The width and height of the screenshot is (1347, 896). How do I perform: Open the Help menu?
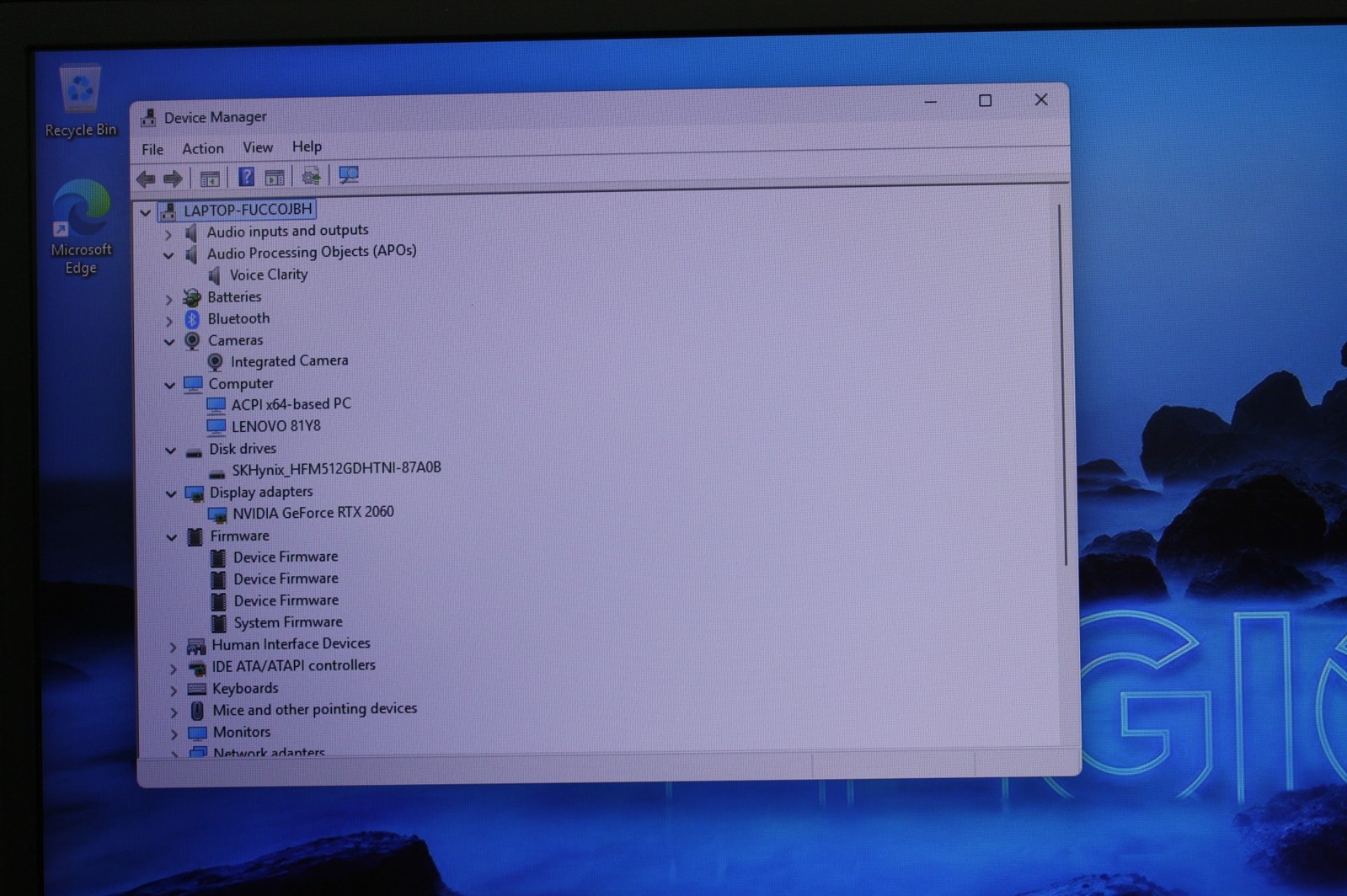pyautogui.click(x=307, y=147)
